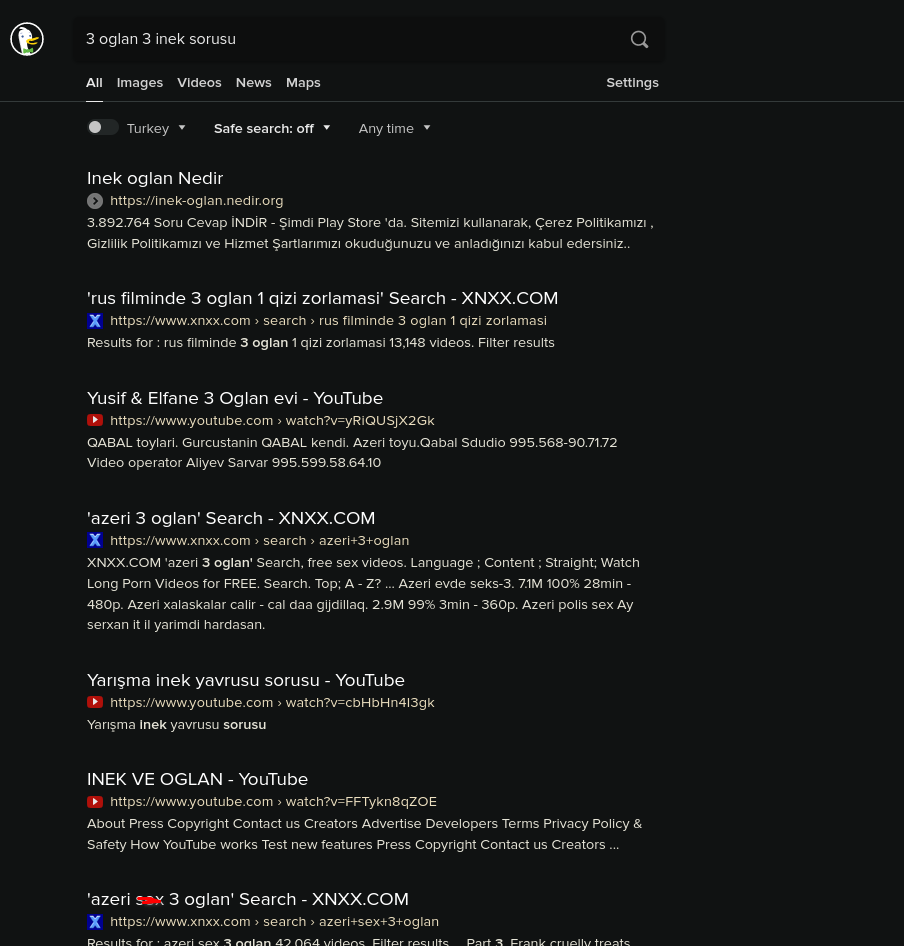Select the Maps tab
This screenshot has height=946, width=904.
pos(303,82)
